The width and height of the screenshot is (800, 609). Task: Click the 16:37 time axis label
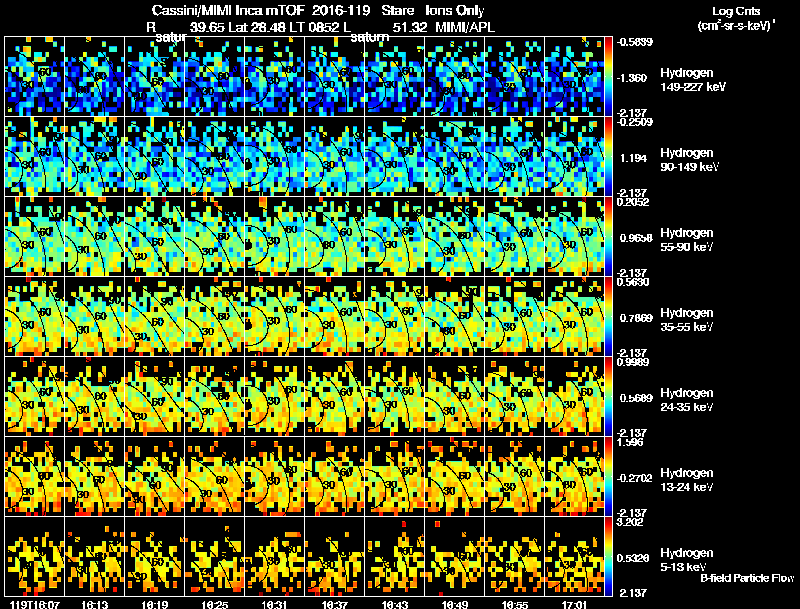click(x=335, y=604)
